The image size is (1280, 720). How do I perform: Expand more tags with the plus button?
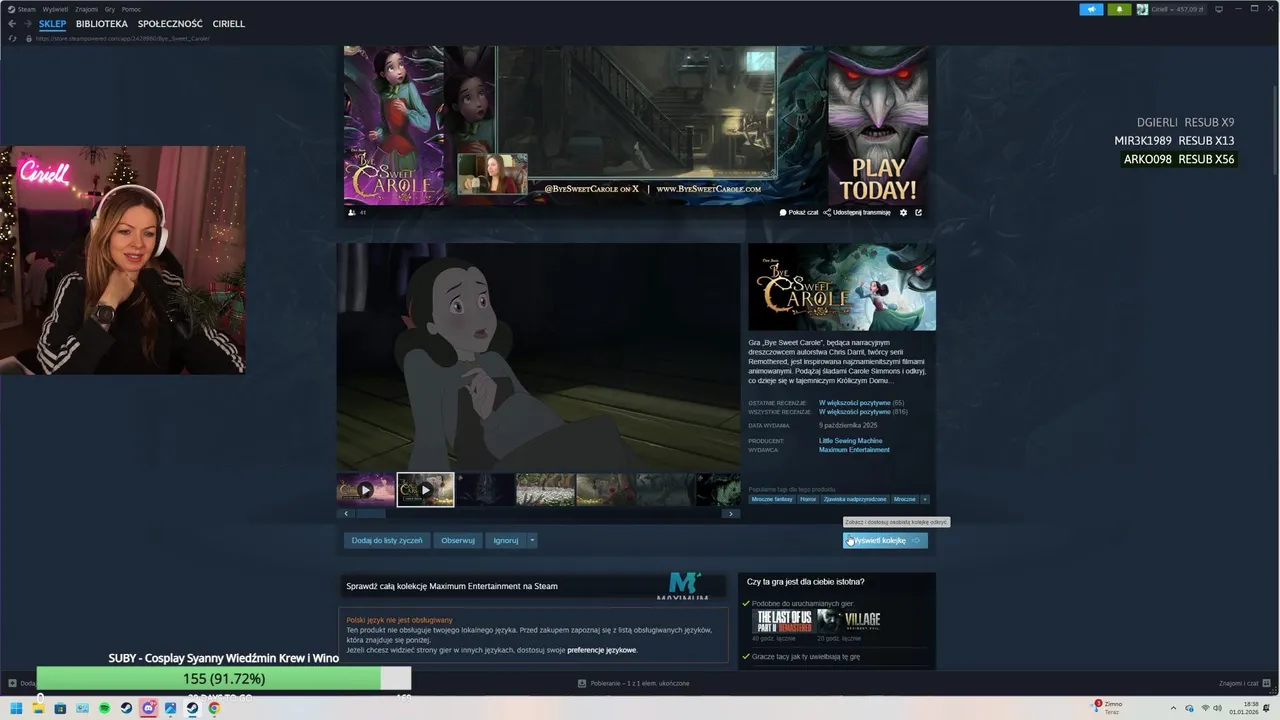click(x=925, y=499)
